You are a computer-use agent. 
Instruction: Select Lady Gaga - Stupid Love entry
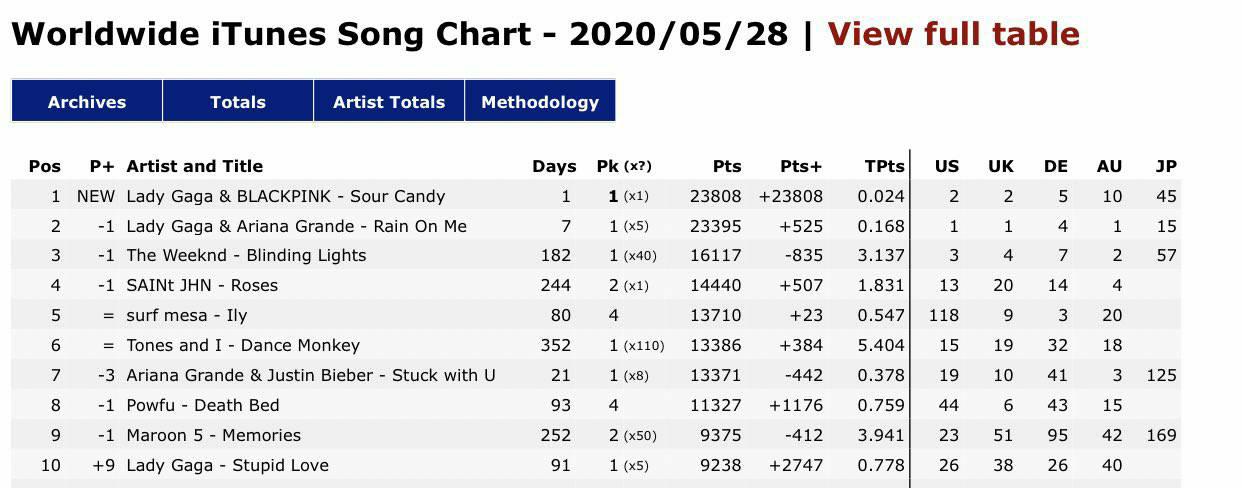tap(227, 465)
